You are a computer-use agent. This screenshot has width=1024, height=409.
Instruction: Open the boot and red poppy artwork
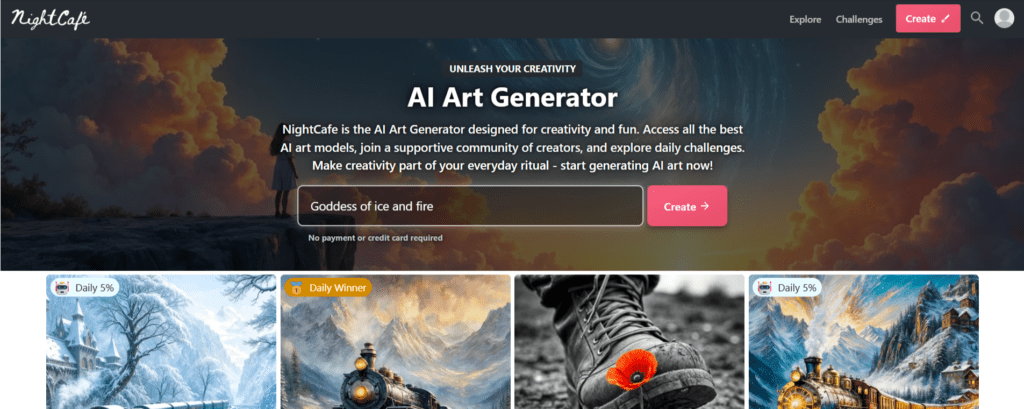[629, 342]
